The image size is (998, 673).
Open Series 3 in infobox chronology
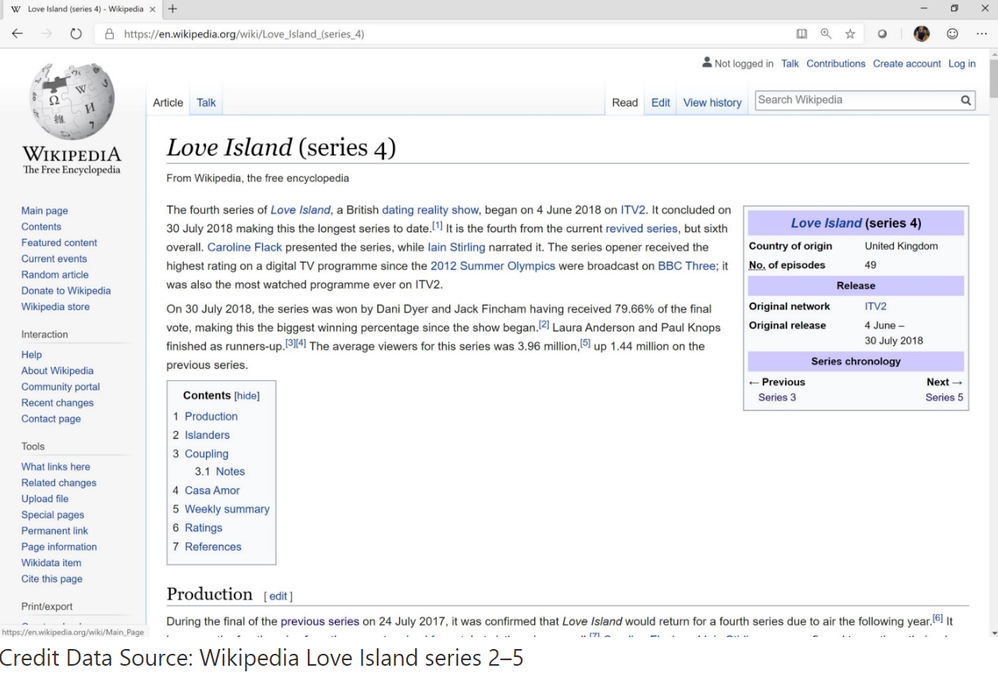777,397
